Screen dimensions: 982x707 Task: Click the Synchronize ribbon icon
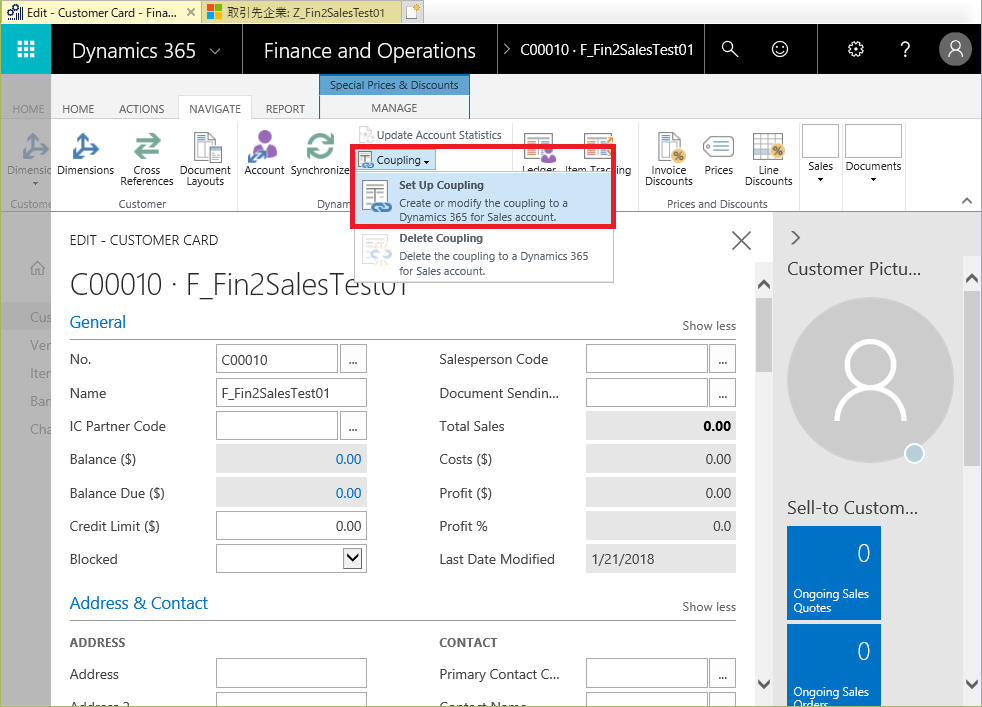(319, 154)
